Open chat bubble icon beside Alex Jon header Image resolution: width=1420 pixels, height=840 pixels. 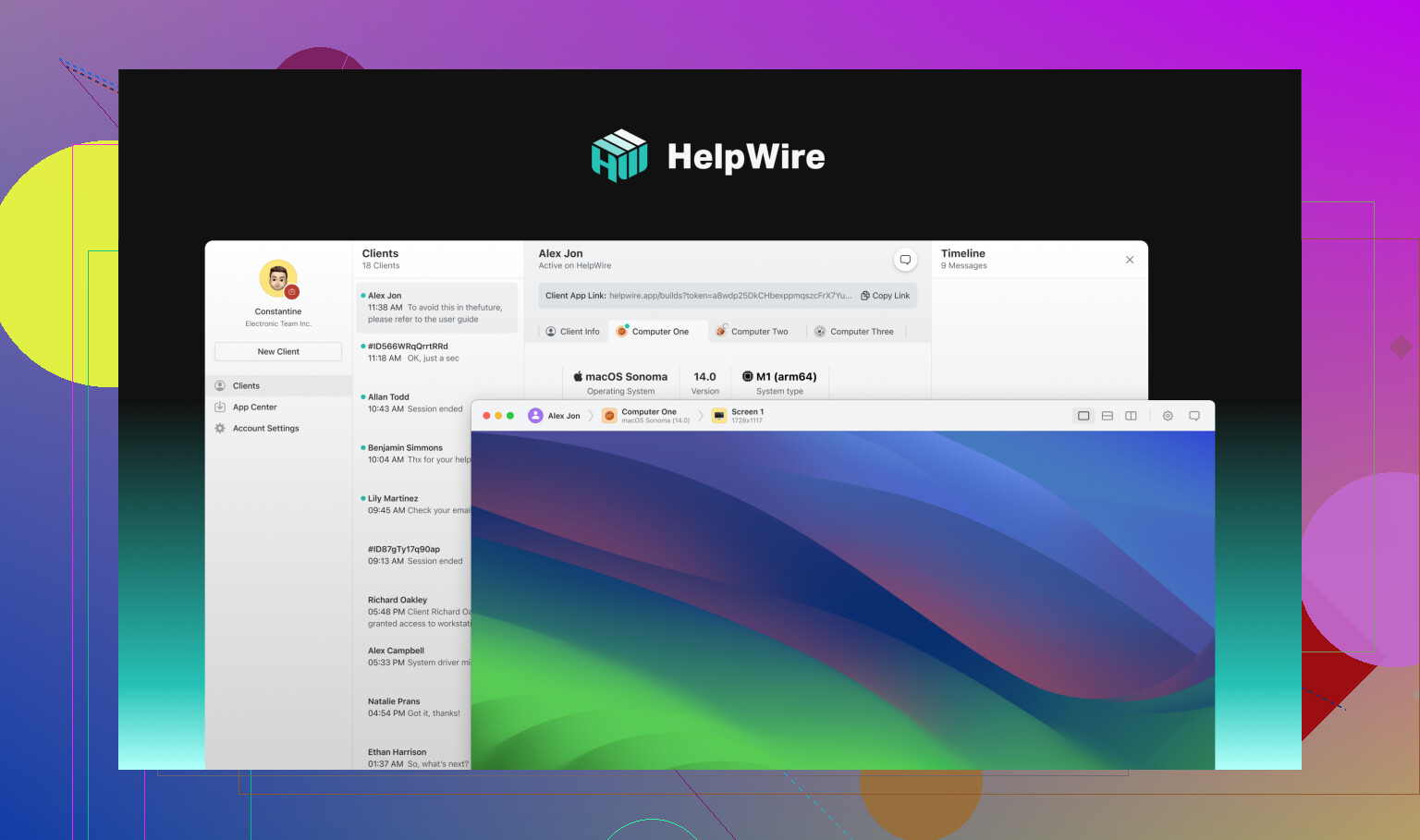point(905,260)
